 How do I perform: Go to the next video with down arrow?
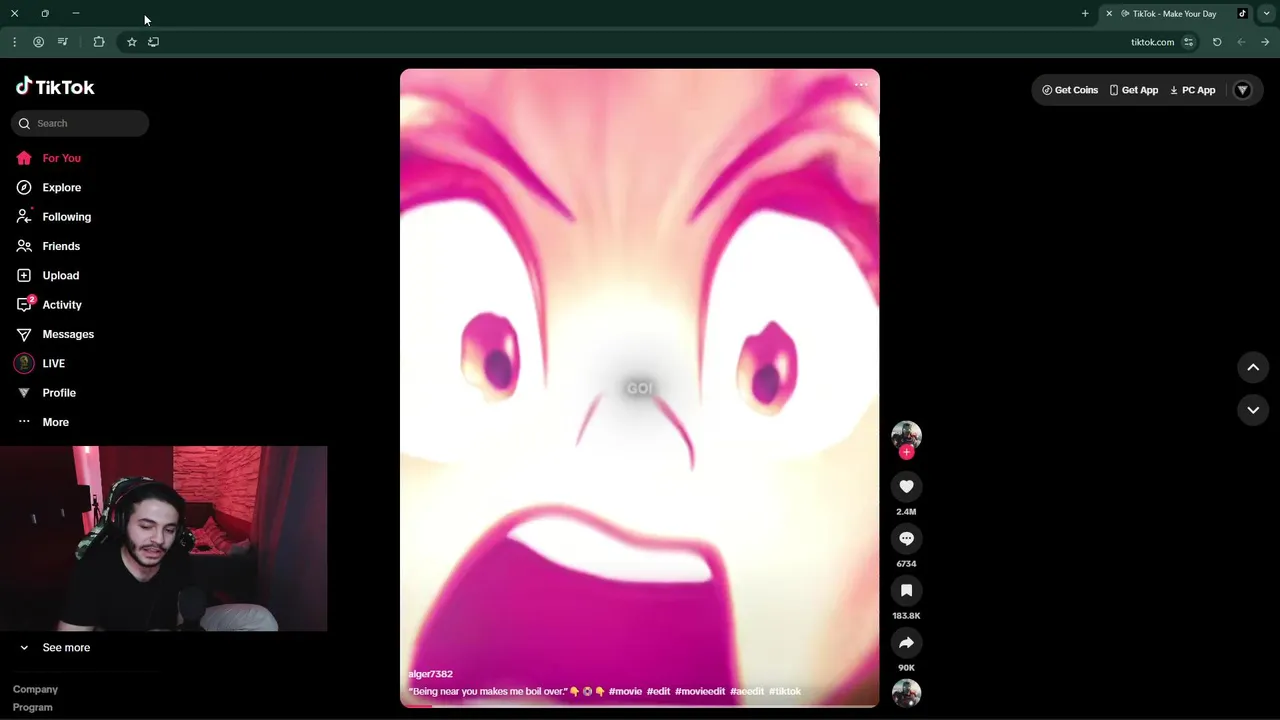[1253, 410]
